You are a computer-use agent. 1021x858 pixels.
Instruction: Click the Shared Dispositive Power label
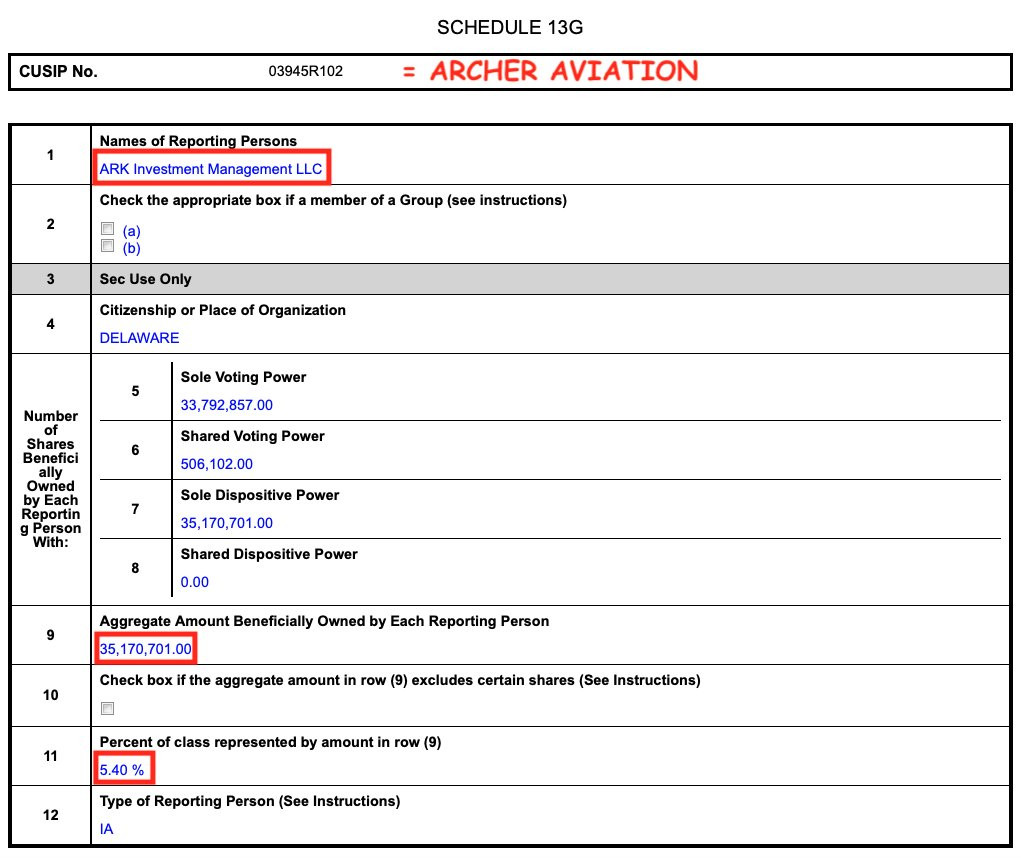tap(269, 554)
